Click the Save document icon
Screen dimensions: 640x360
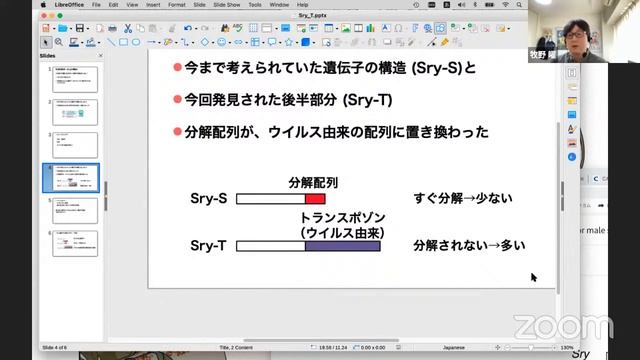point(80,28)
